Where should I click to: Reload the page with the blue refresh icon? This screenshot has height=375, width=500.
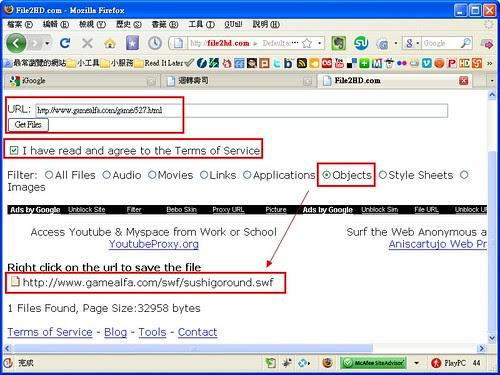pyautogui.click(x=65, y=43)
